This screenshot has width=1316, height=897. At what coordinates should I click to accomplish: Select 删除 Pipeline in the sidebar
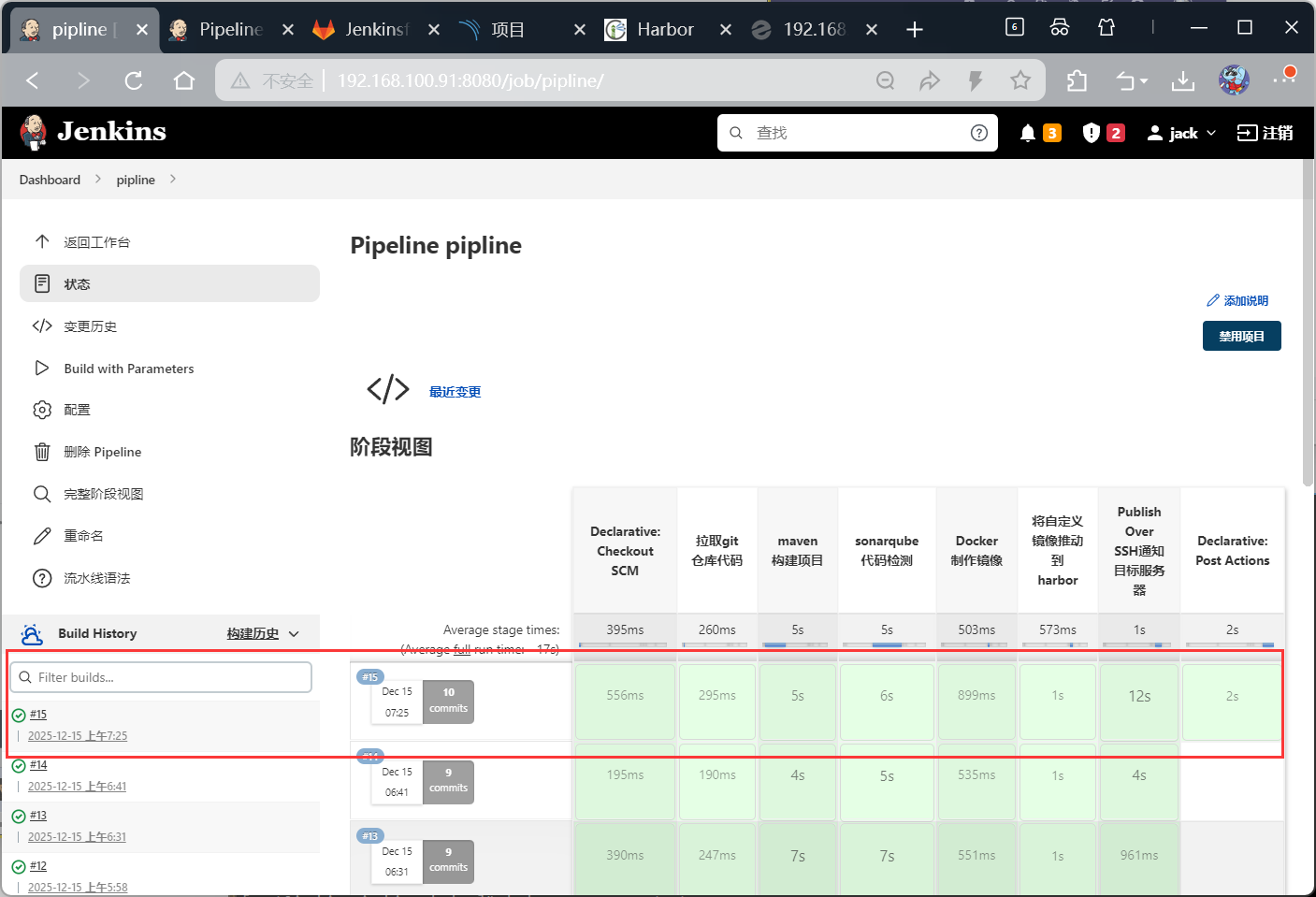point(169,452)
